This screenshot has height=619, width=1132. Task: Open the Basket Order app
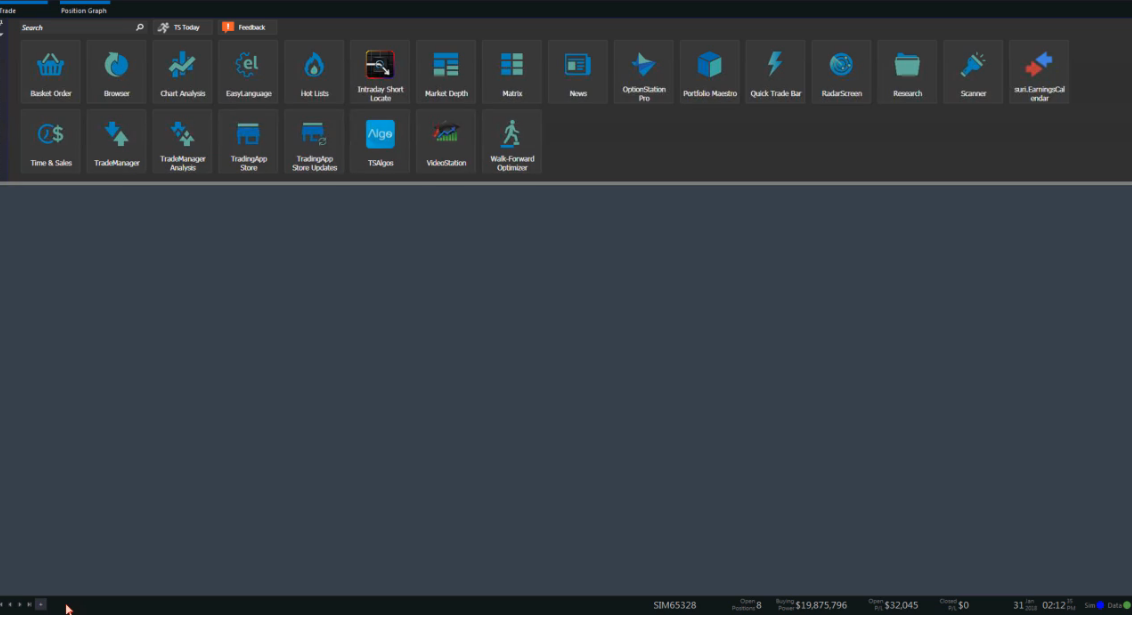(51, 72)
